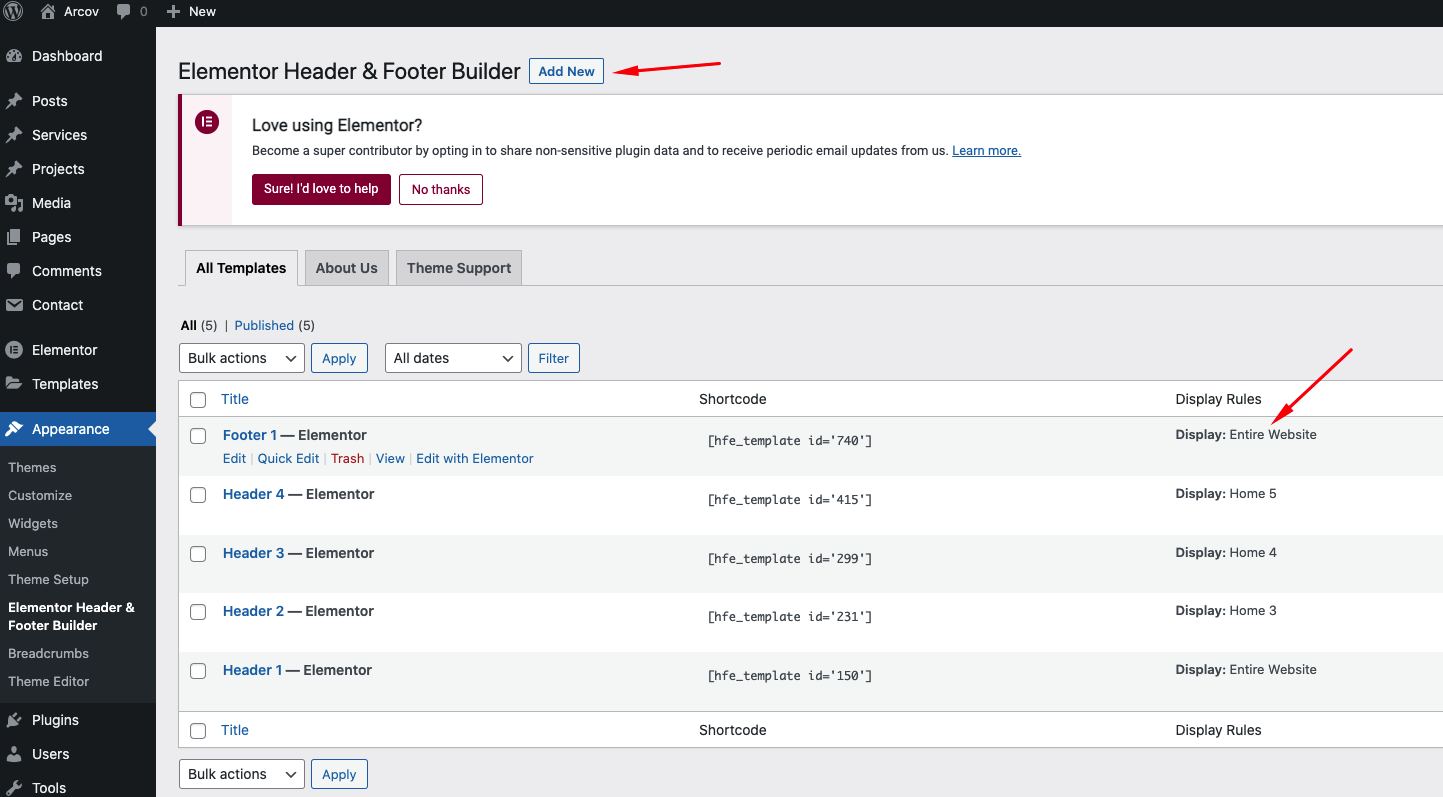Click the Elementor sidebar icon
This screenshot has height=797, width=1443.
tap(14, 350)
